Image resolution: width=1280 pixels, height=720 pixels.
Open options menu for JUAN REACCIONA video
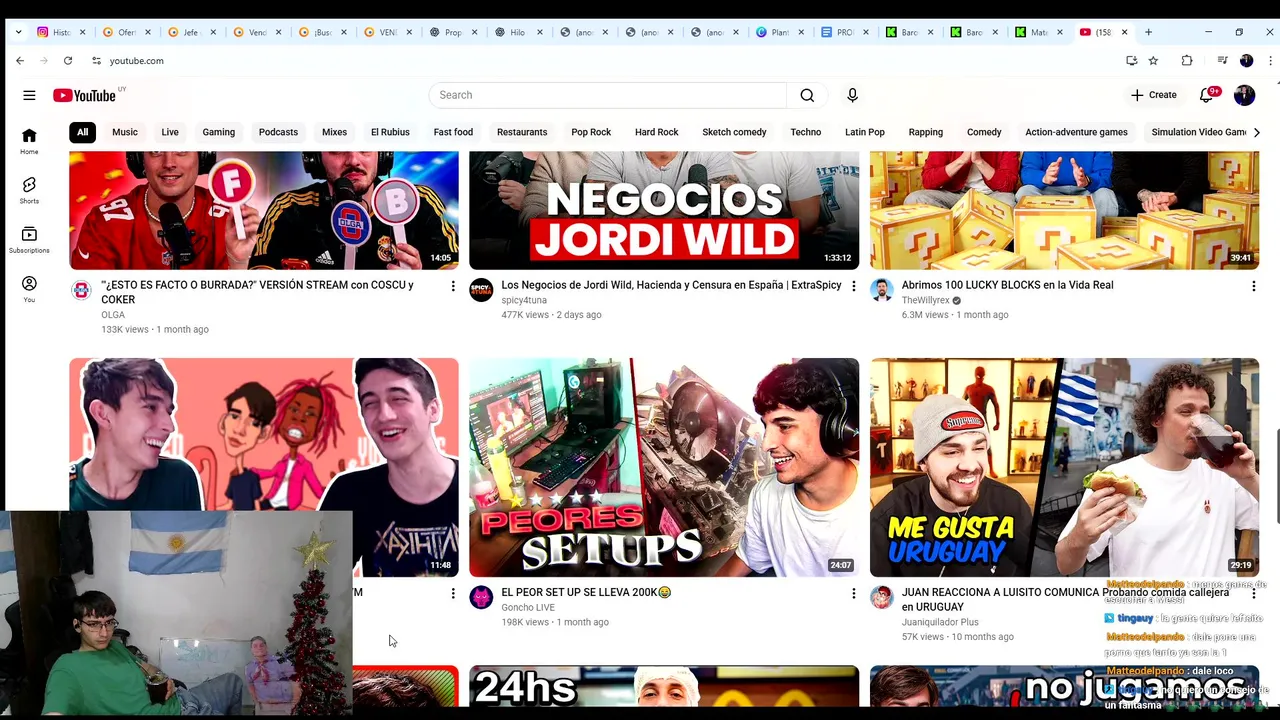1253,594
